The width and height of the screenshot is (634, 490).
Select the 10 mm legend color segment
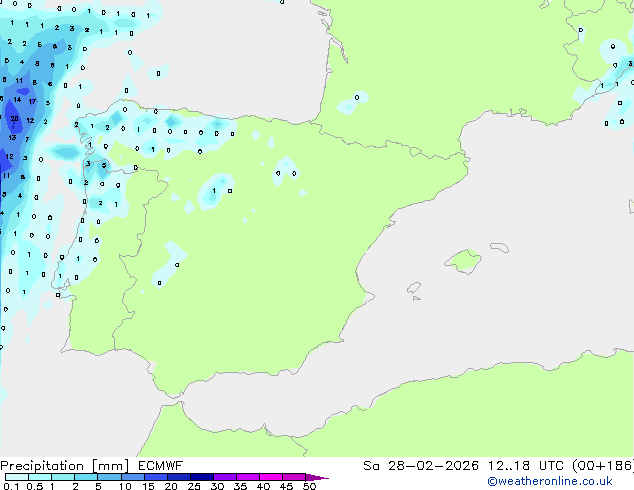pos(134,478)
